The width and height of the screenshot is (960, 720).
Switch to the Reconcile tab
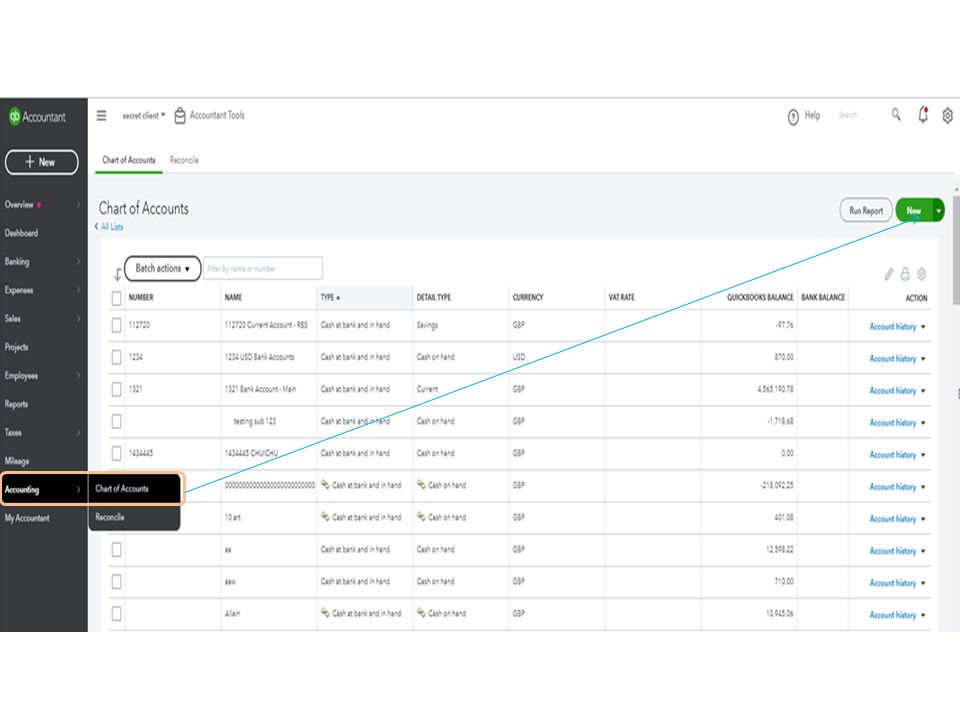(x=184, y=160)
